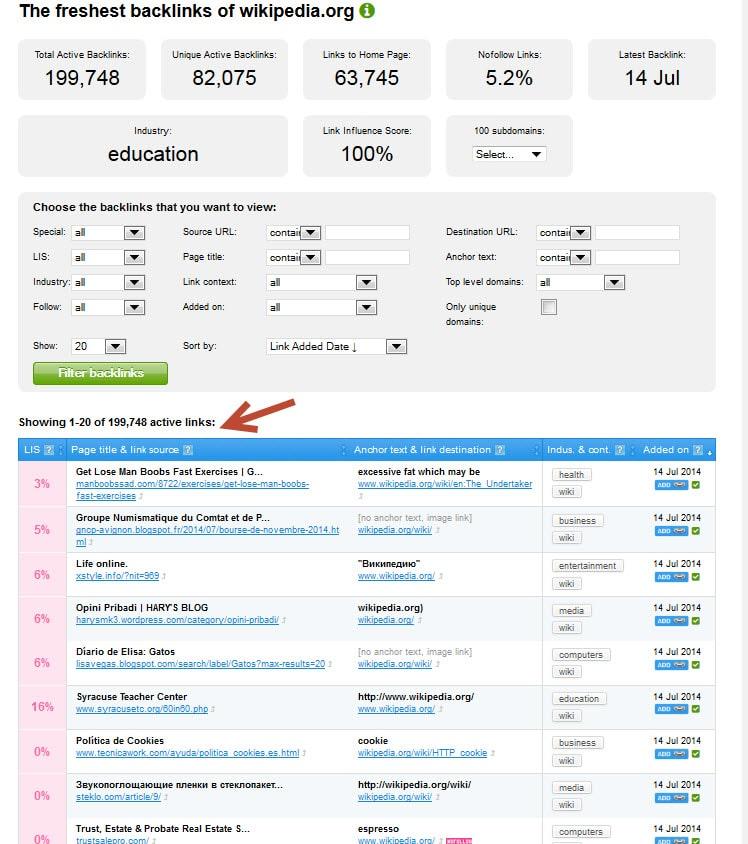Sort by Anchor text & link destination header
This screenshot has width=748, height=844.
[422, 449]
